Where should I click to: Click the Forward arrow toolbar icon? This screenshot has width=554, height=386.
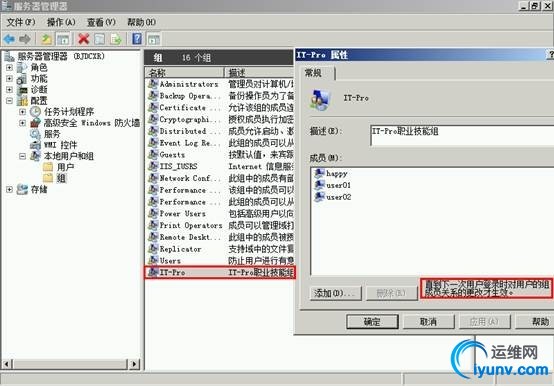tap(25, 39)
